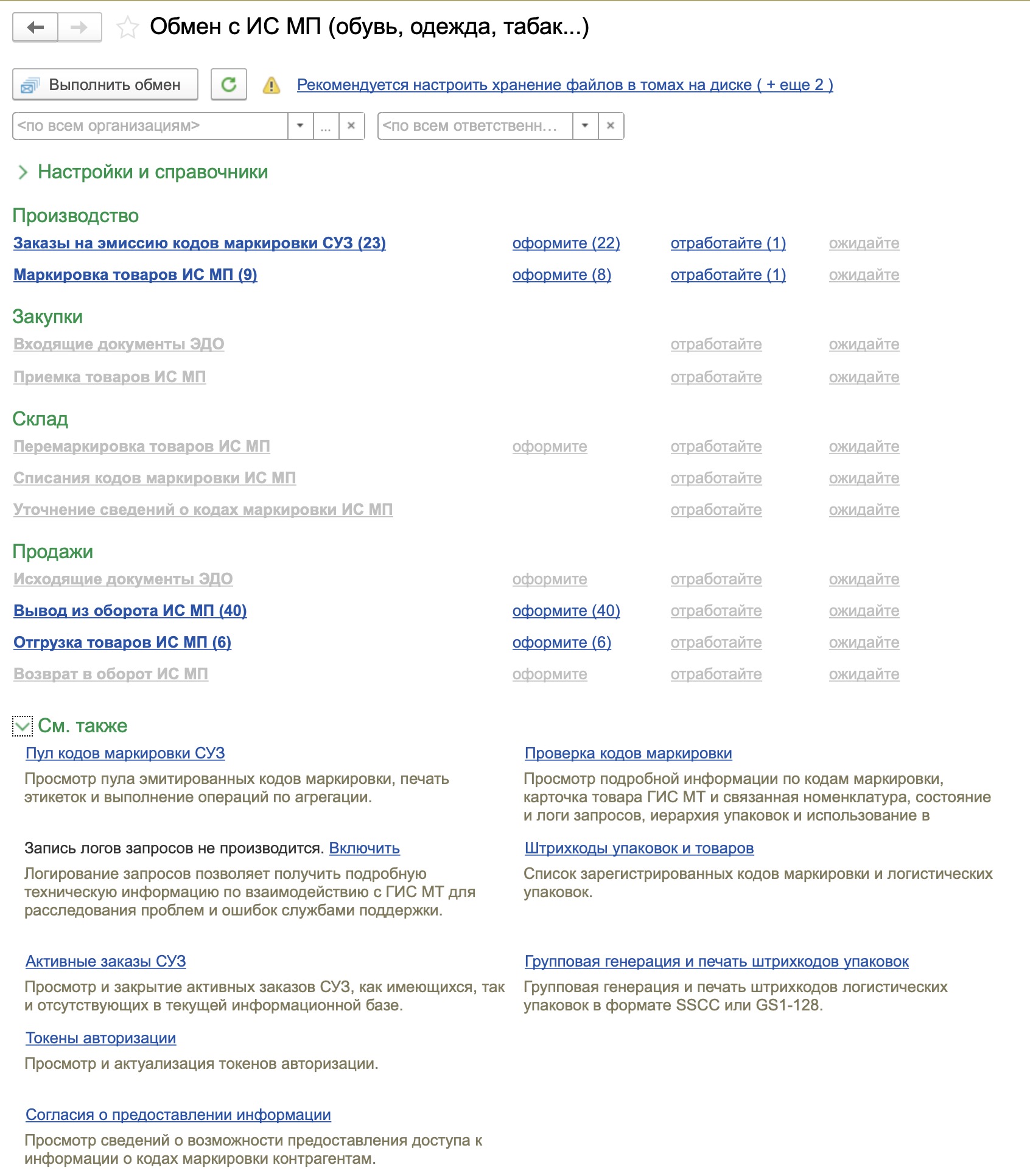Click отработайте in Возврат в оборот row
Viewport: 1030px width, 1176px height.
[716, 674]
